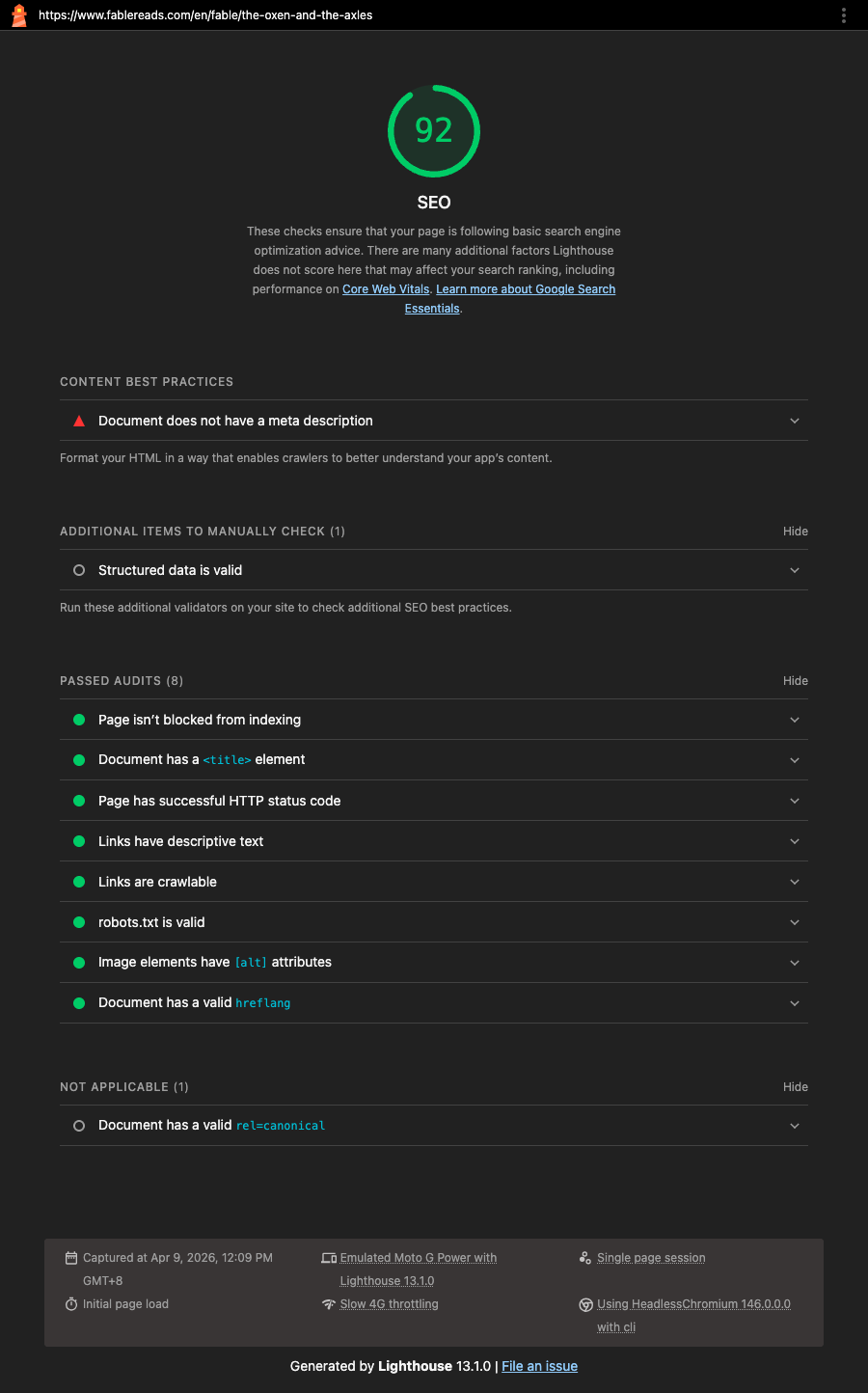Click the Chromium icon beside HeadlessChromium text
Screen dimensions: 868x1393
[x=585, y=1305]
